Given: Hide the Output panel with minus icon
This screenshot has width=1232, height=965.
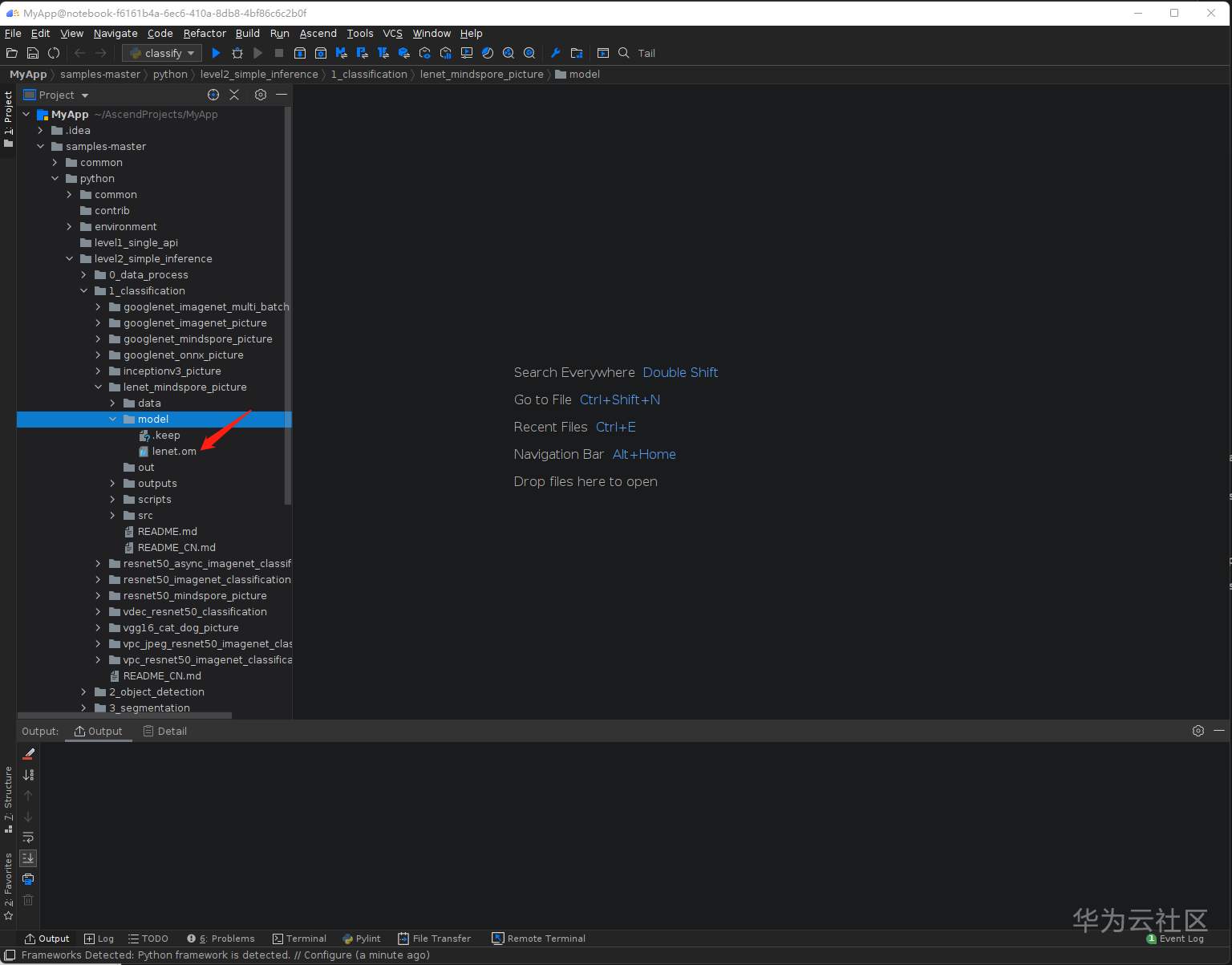Looking at the screenshot, I should [1219, 731].
